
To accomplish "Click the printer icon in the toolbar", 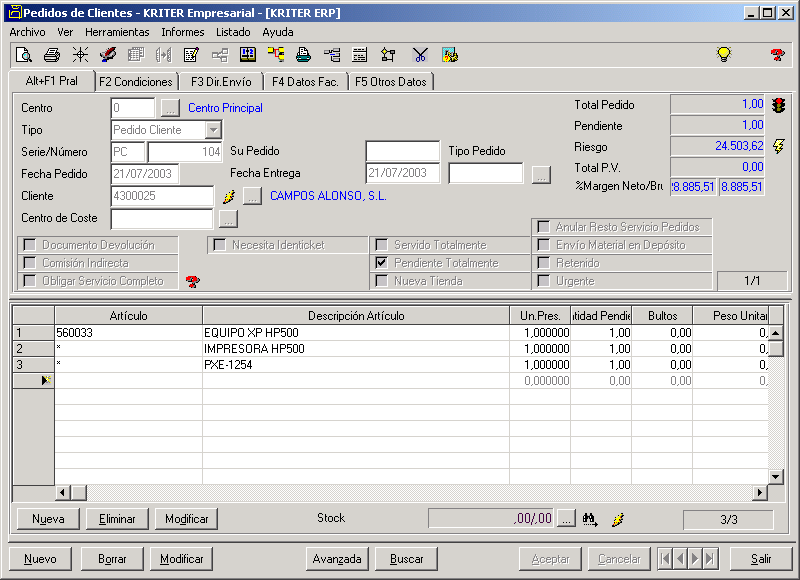I will point(52,55).
